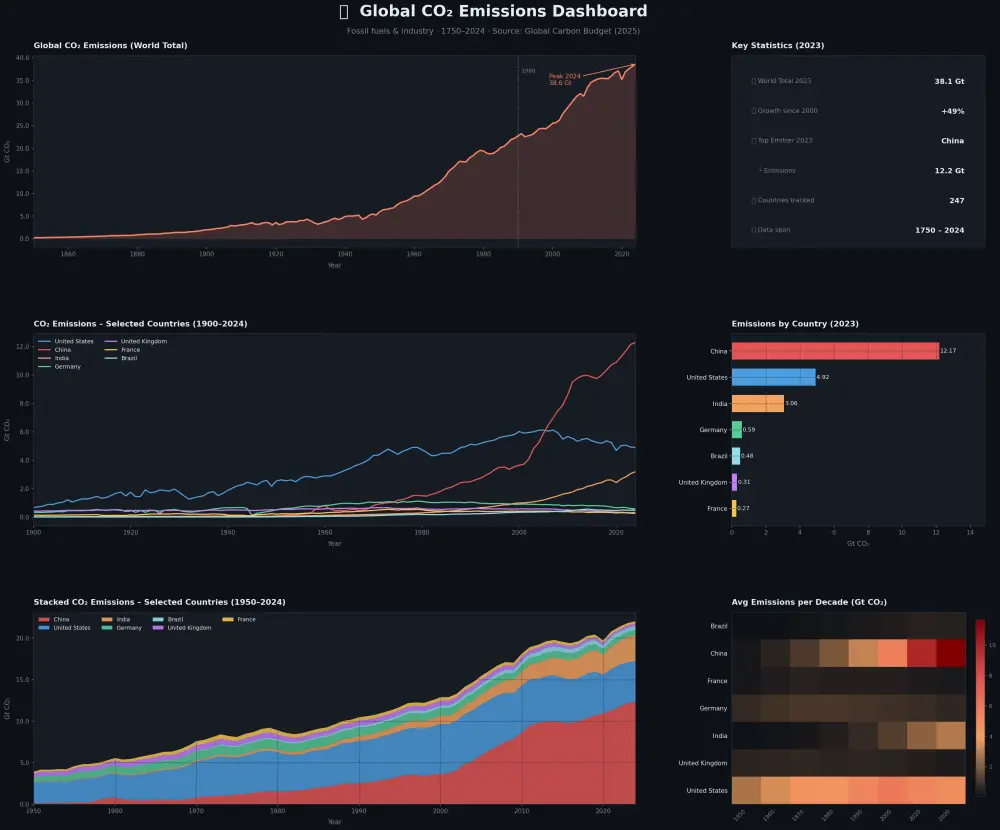Click the 'CO₂ Emissions - Selected Countries (1900-2024)' title
The image size is (1000, 830).
[x=140, y=323]
